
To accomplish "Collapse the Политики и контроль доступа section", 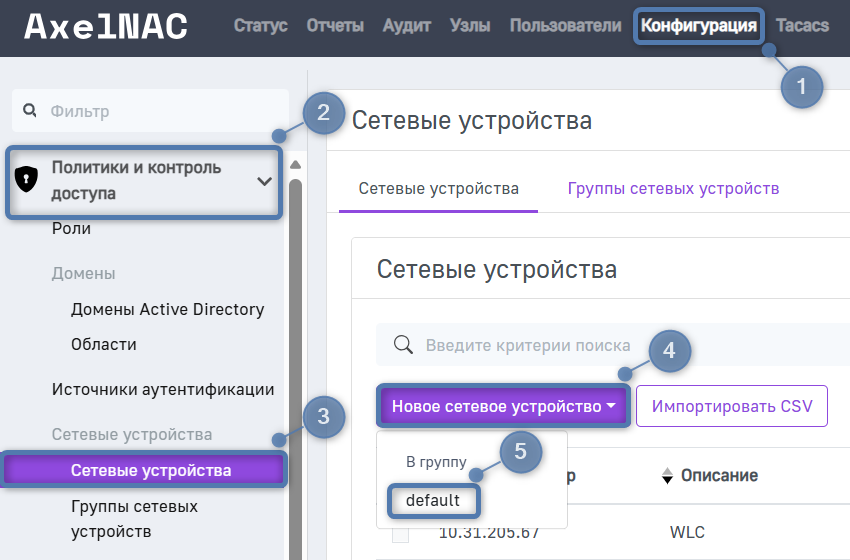I will click(x=264, y=181).
